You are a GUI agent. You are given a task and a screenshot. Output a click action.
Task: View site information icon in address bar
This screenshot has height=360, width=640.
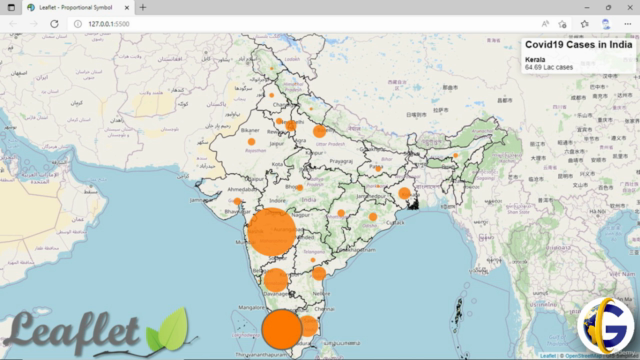(78, 24)
